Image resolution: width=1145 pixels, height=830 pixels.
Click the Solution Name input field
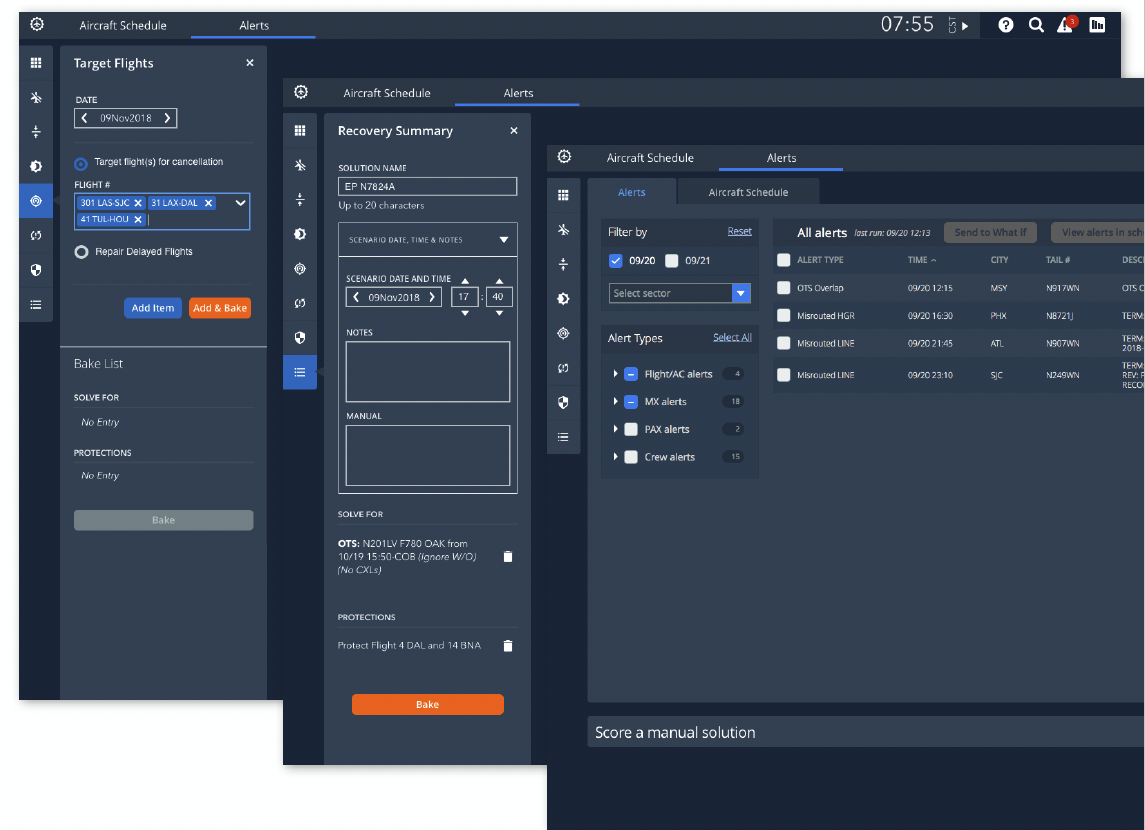[427, 187]
